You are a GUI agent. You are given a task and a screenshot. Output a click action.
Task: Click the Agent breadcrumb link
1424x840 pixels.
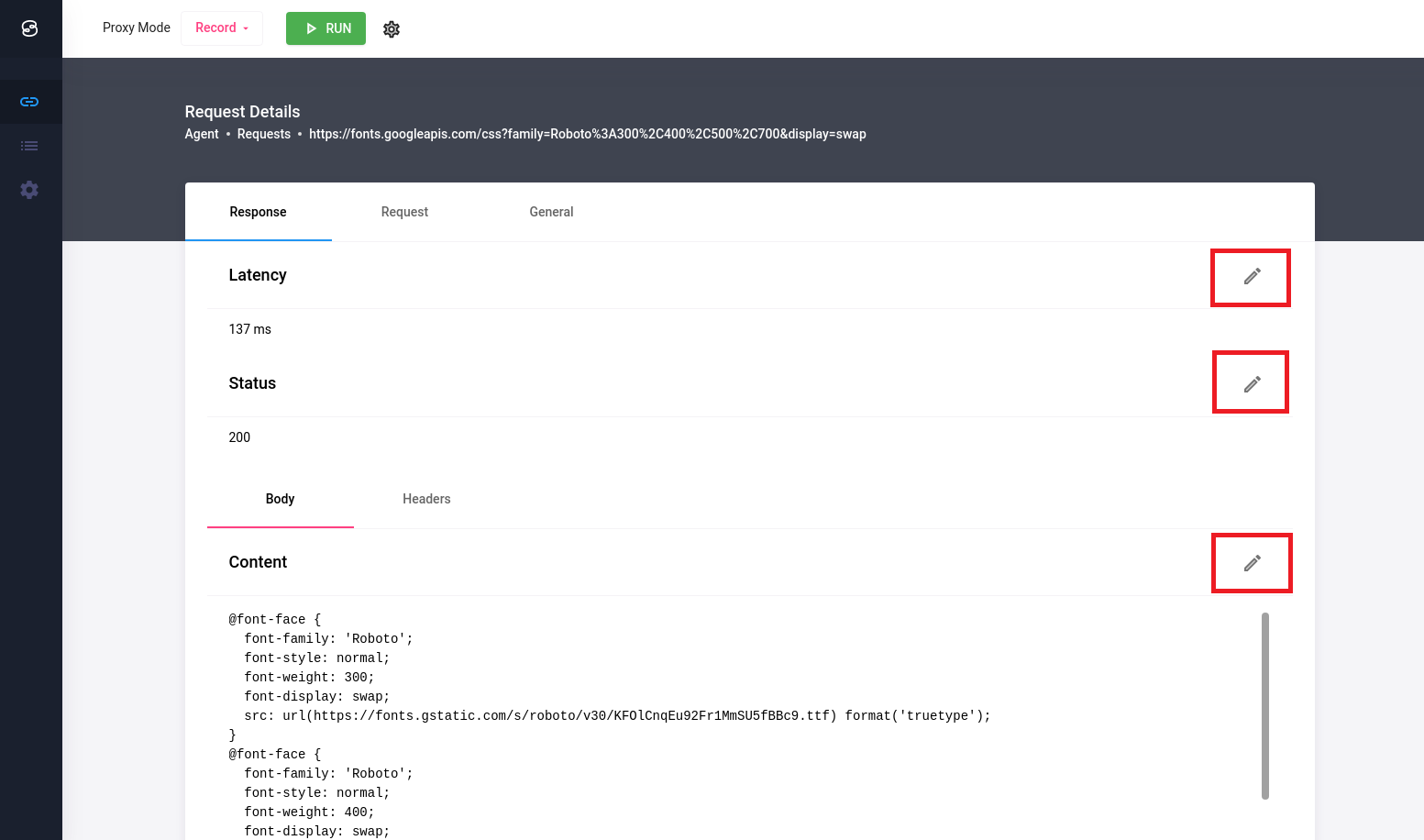tap(202, 134)
